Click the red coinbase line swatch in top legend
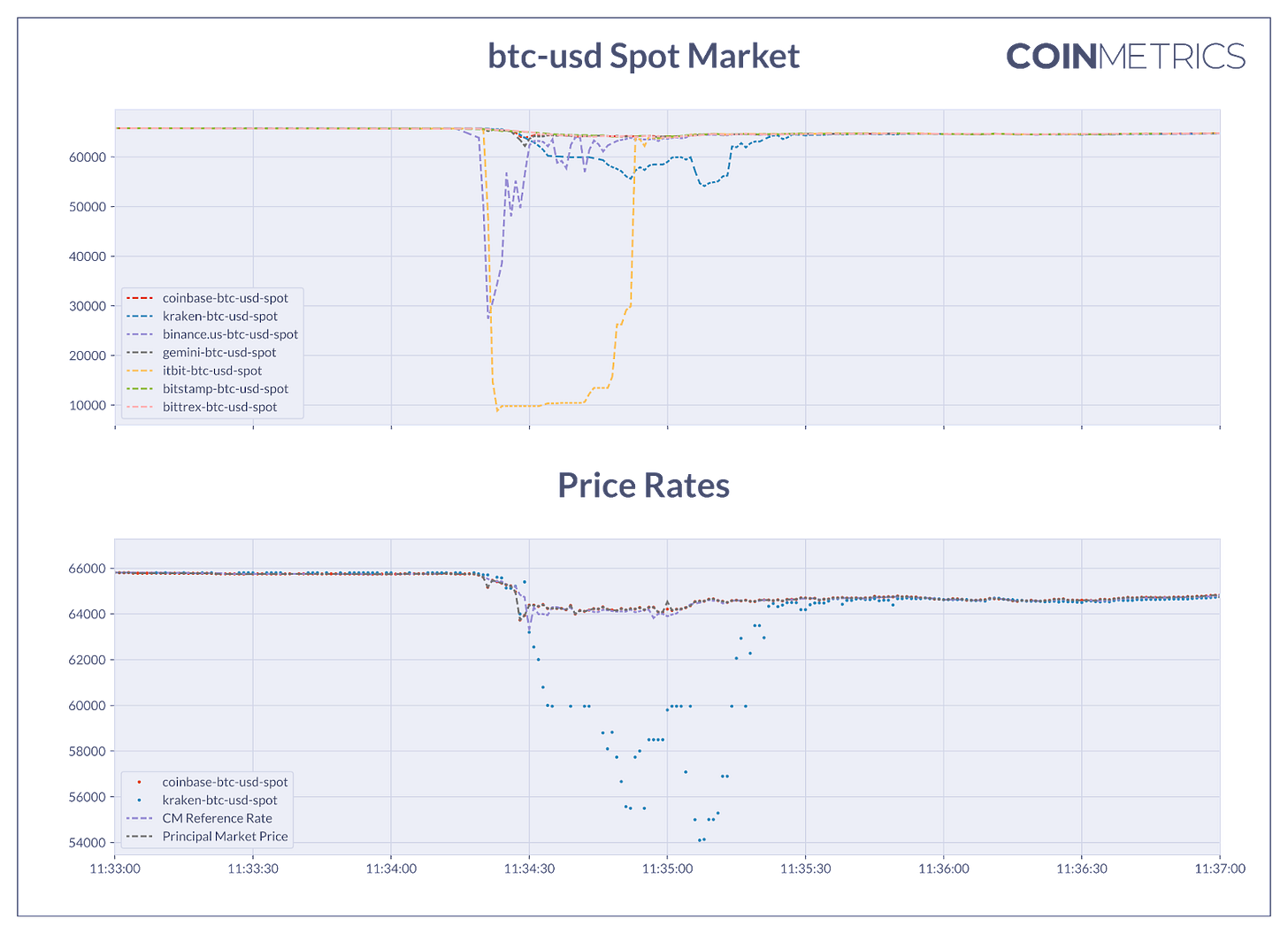This screenshot has height=934, width=1288. (x=140, y=298)
